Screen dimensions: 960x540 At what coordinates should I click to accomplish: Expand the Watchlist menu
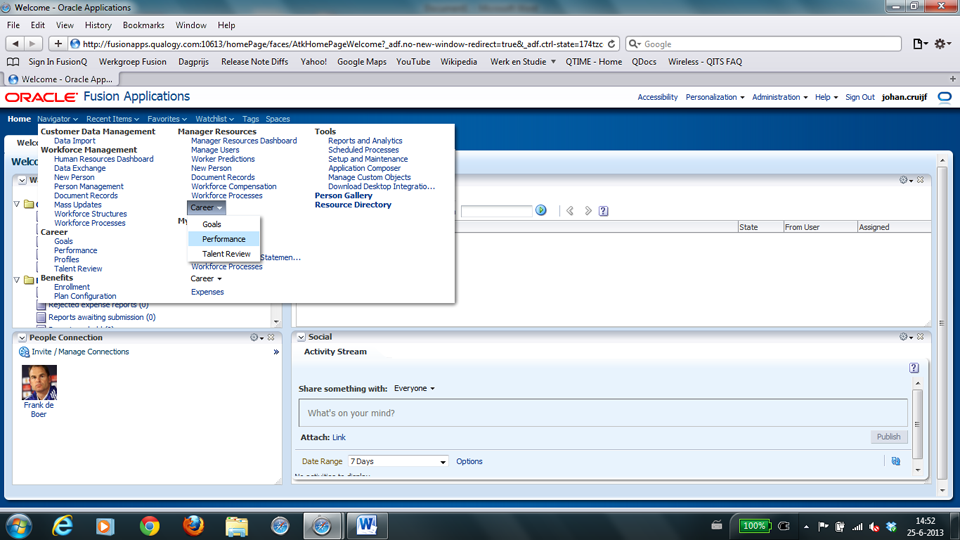pos(214,119)
